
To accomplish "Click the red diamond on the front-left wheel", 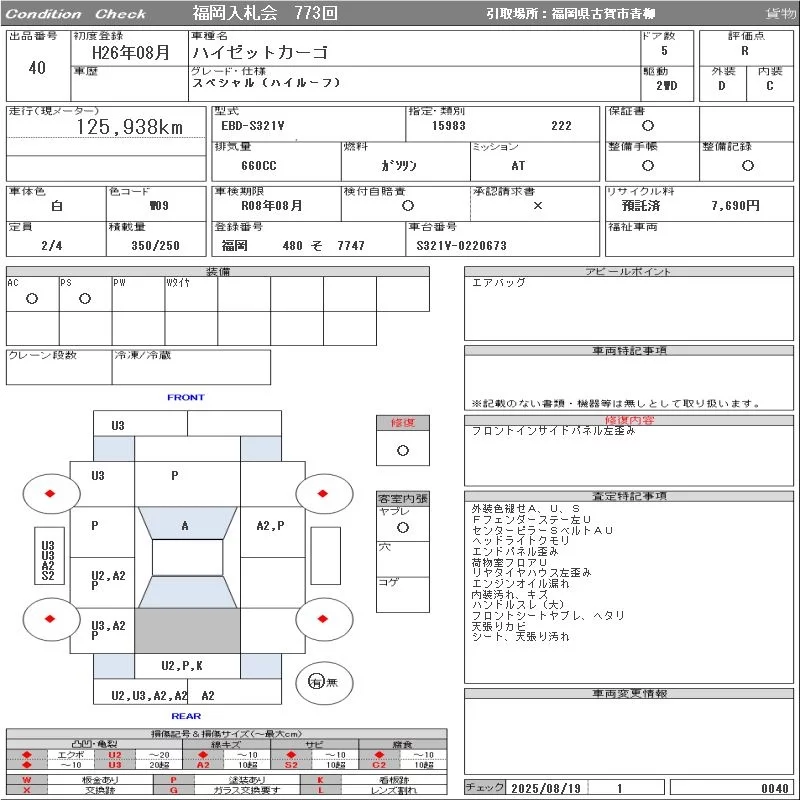I will 50,493.
